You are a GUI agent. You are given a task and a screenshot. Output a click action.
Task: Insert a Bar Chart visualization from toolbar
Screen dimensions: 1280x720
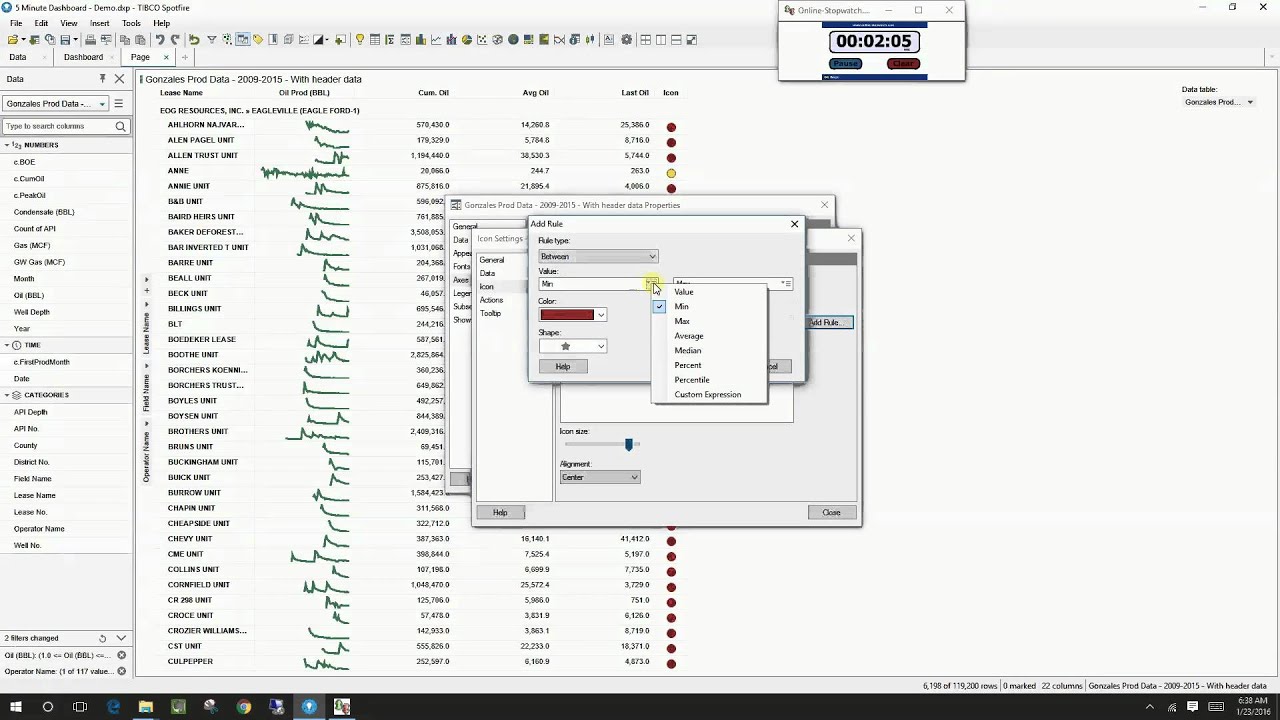(x=420, y=40)
